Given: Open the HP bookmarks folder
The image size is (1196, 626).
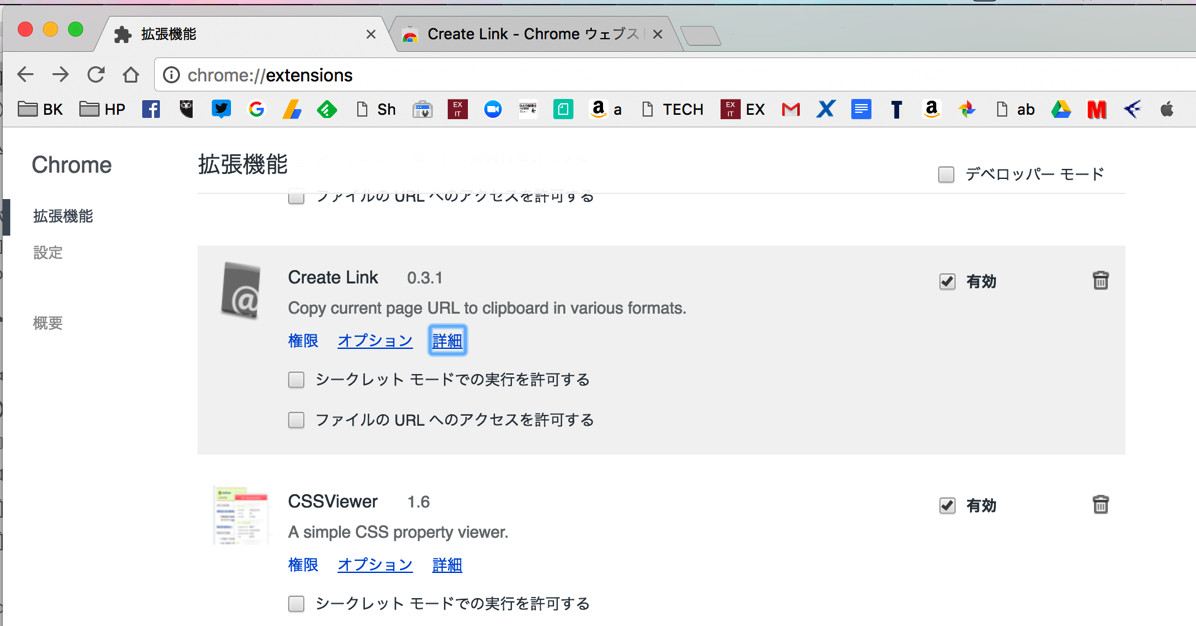Looking at the screenshot, I should click(x=102, y=109).
